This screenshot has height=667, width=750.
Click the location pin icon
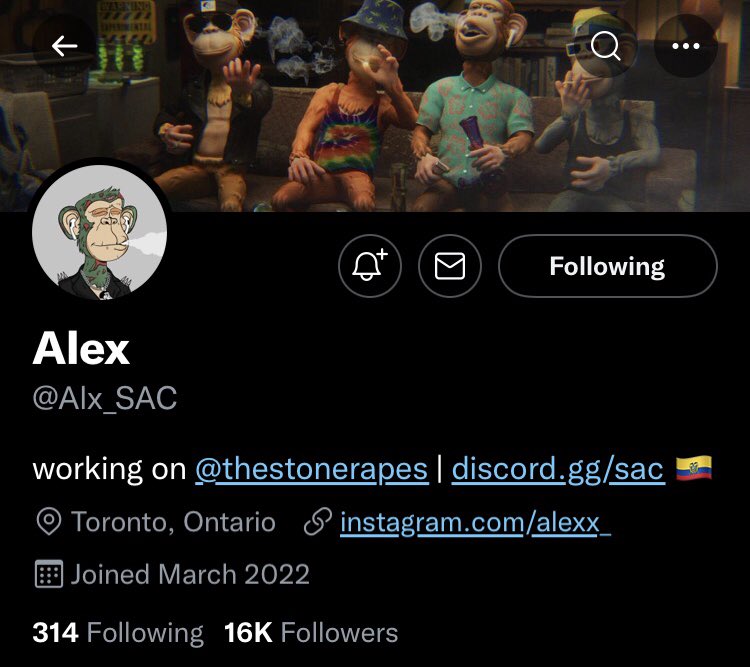(x=49, y=522)
